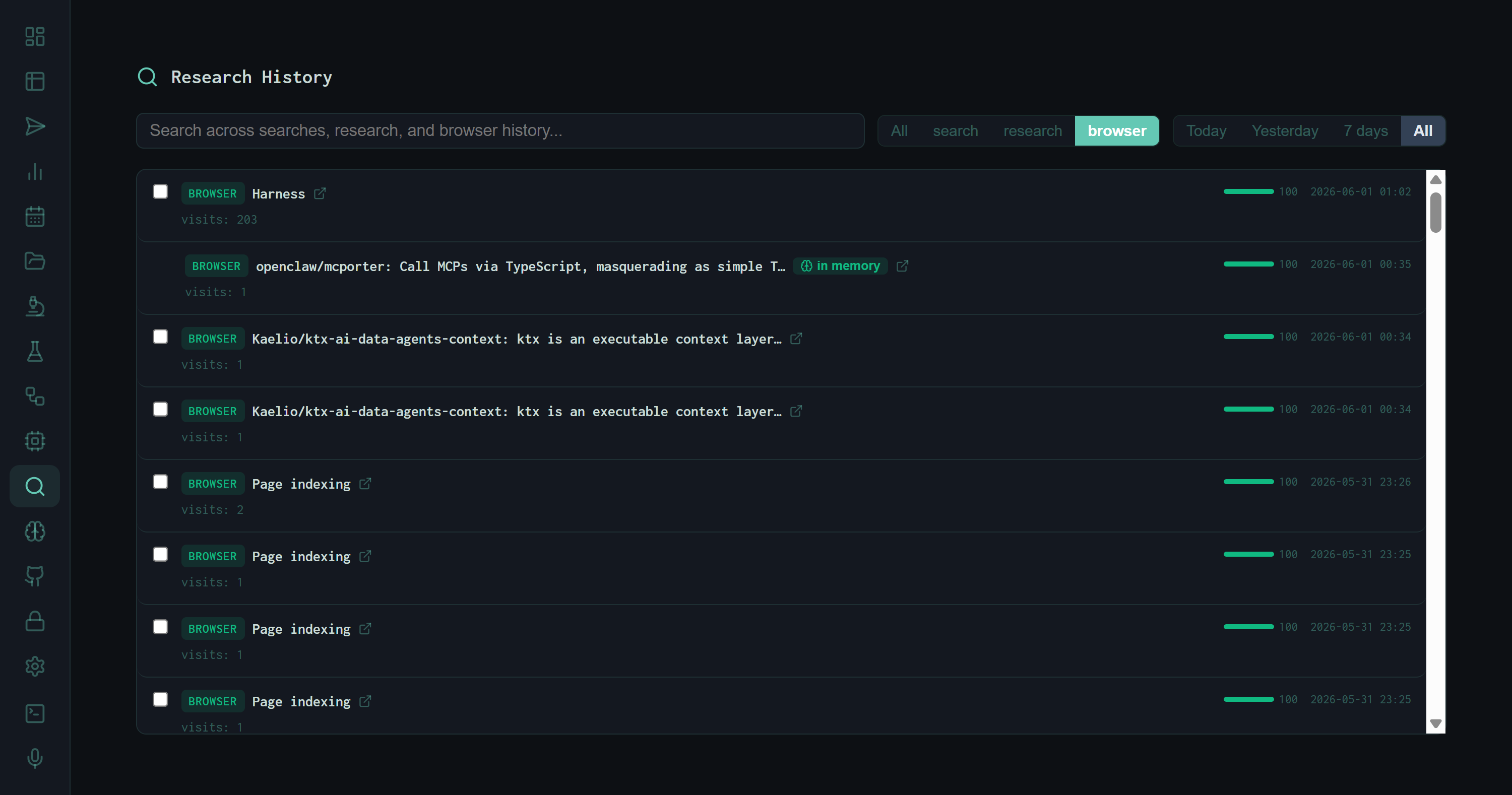Filter history to 7 days

(x=1365, y=131)
